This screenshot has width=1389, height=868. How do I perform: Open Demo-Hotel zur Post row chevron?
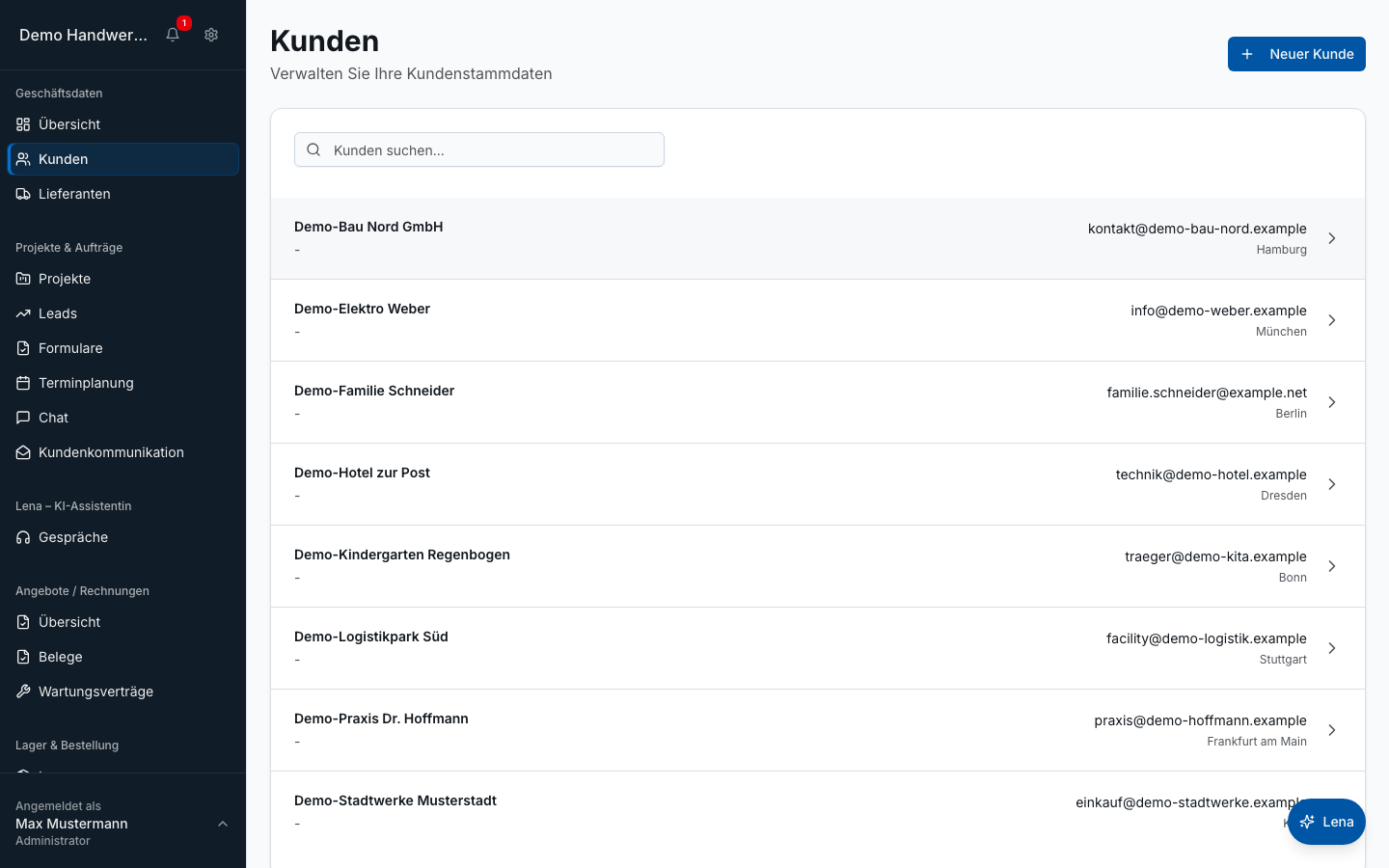pyautogui.click(x=1331, y=484)
